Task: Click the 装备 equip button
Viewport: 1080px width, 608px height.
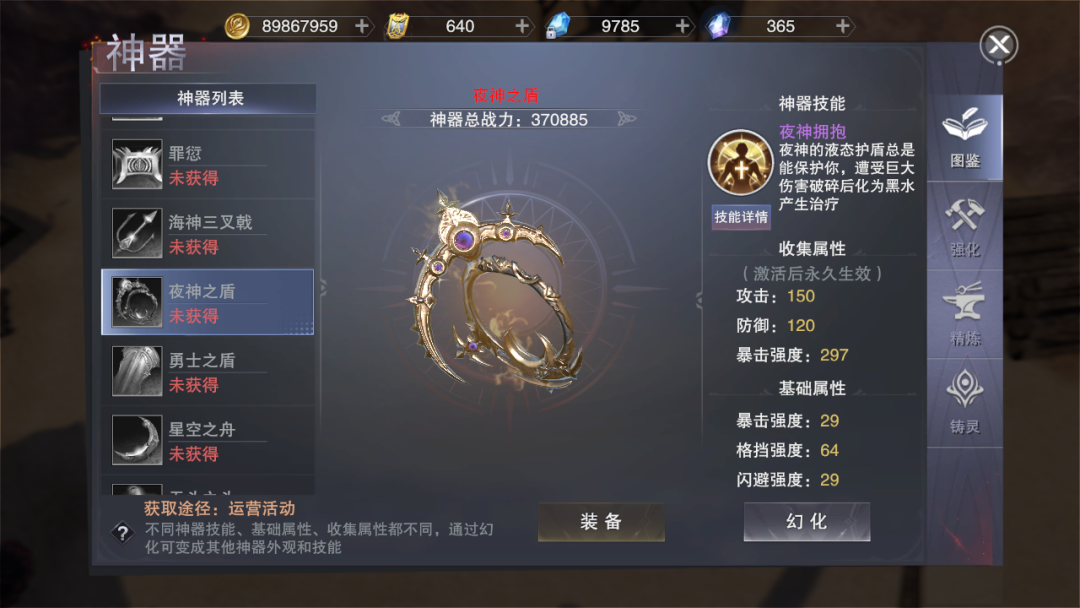Action: click(x=601, y=522)
